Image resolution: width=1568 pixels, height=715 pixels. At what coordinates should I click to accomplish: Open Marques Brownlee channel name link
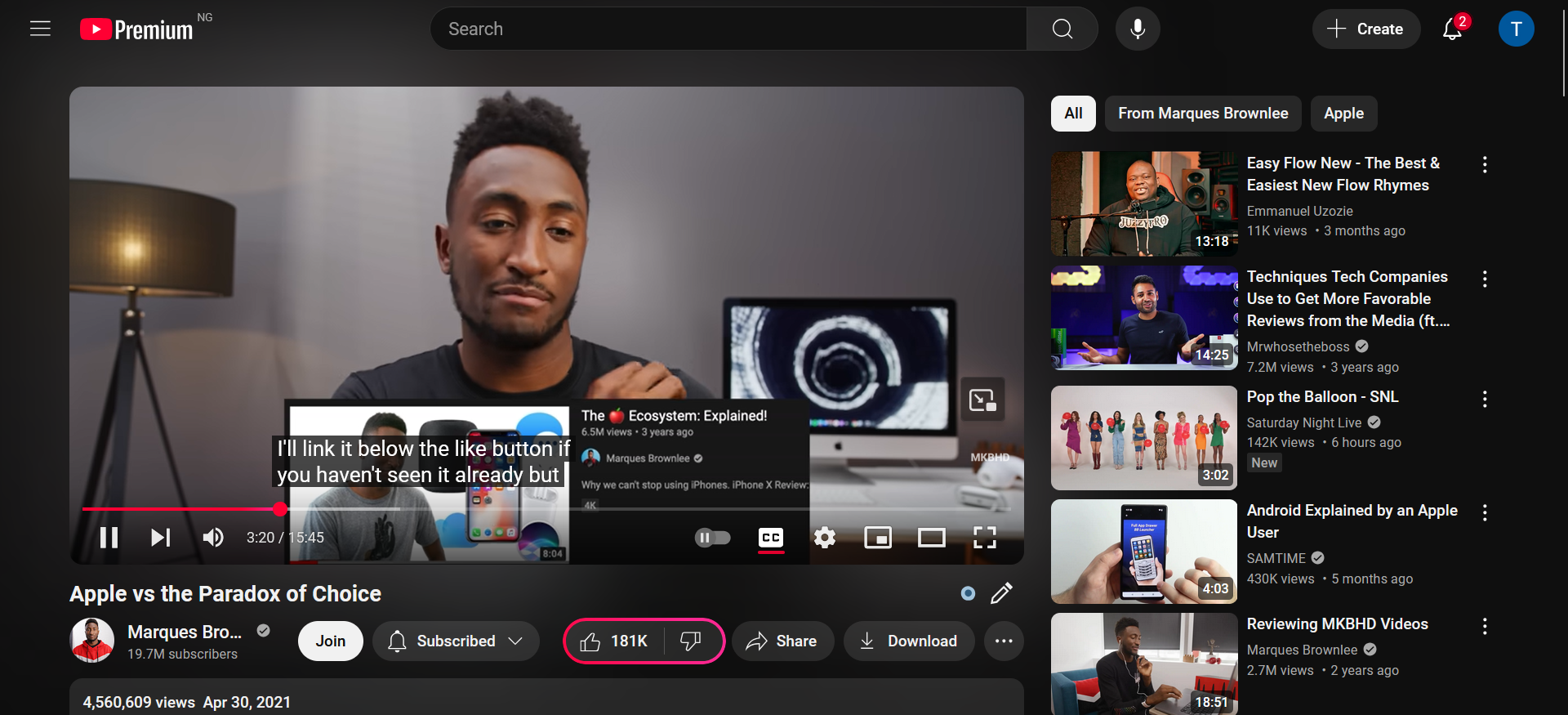pos(185,632)
